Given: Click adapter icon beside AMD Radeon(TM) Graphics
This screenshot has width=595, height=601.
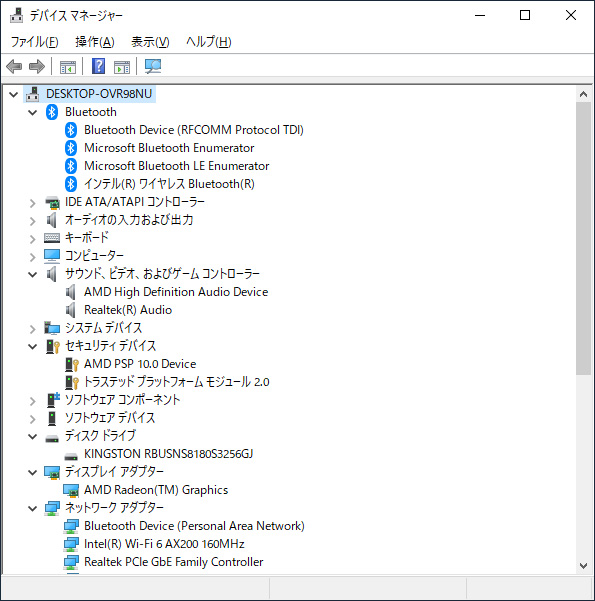Looking at the screenshot, I should pyautogui.click(x=71, y=490).
